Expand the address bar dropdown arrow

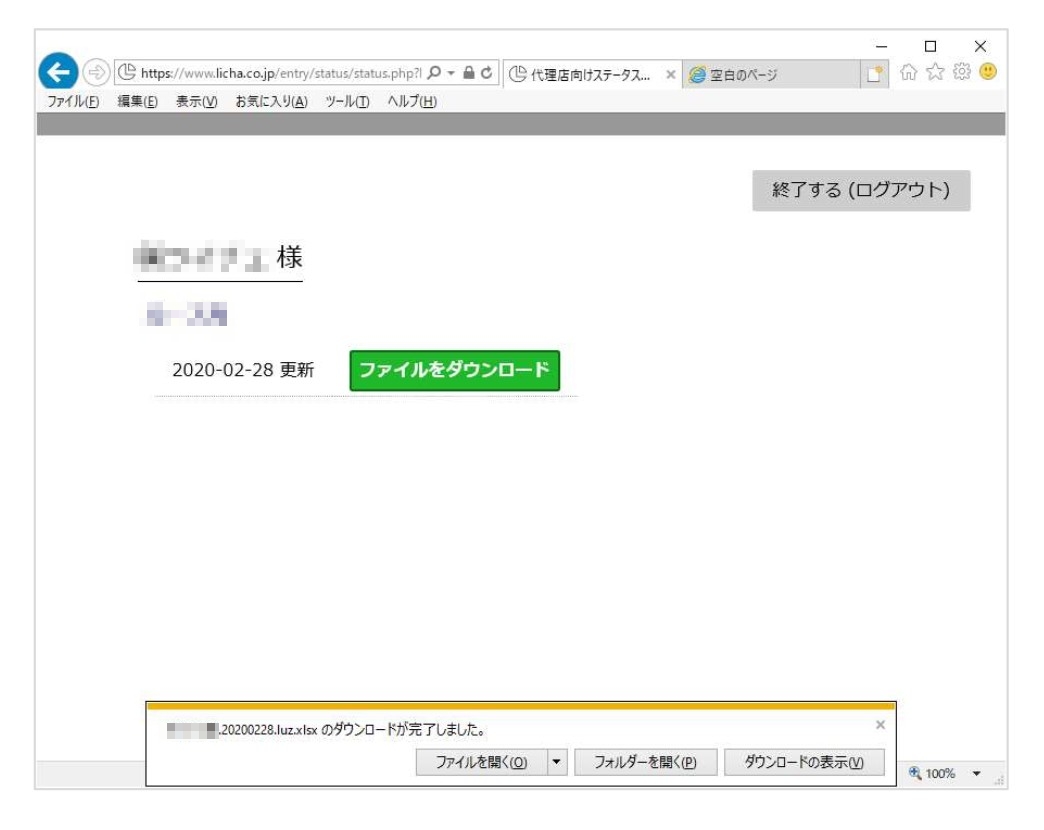point(451,73)
